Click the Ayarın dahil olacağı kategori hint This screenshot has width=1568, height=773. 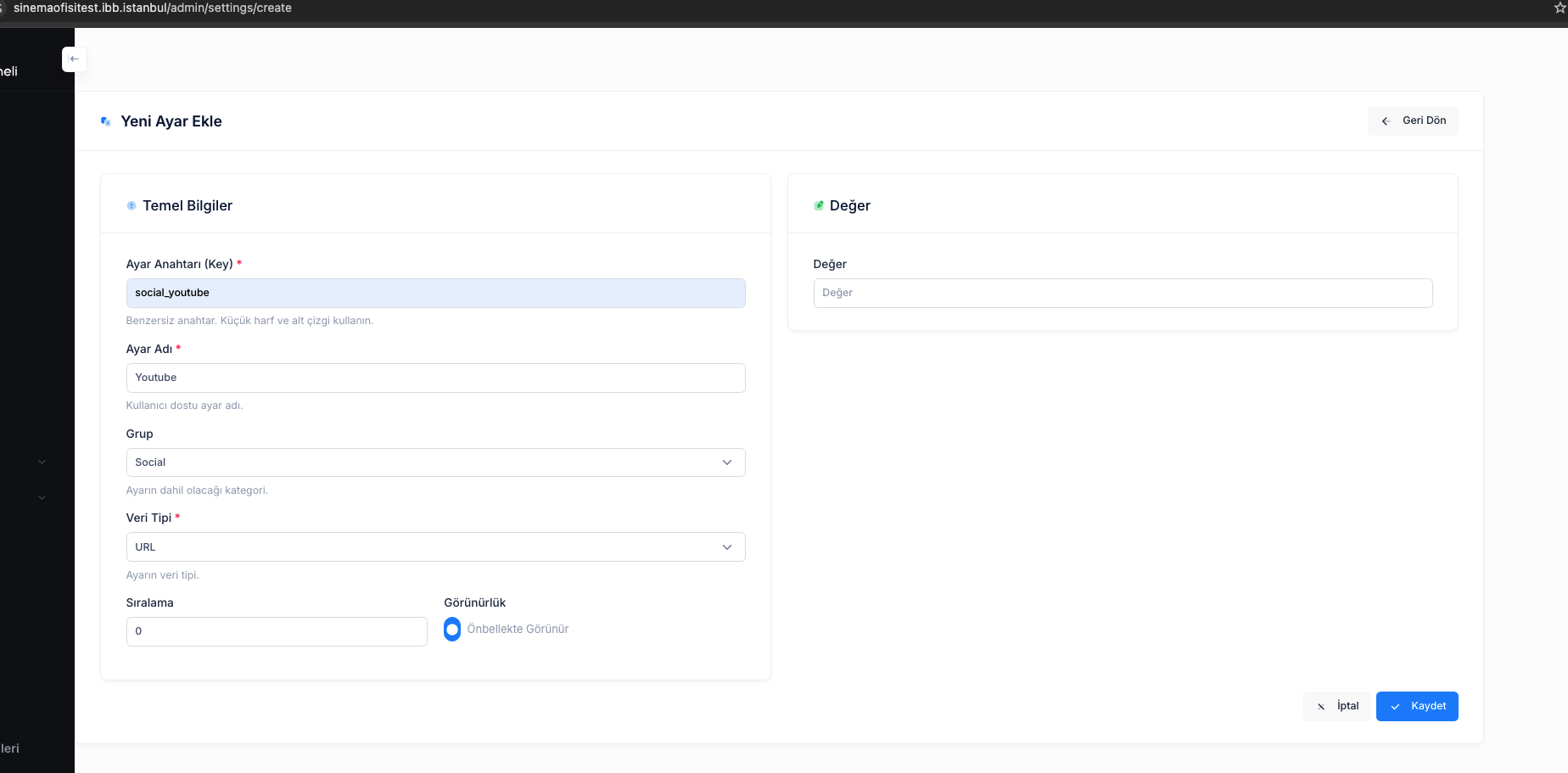click(x=197, y=490)
